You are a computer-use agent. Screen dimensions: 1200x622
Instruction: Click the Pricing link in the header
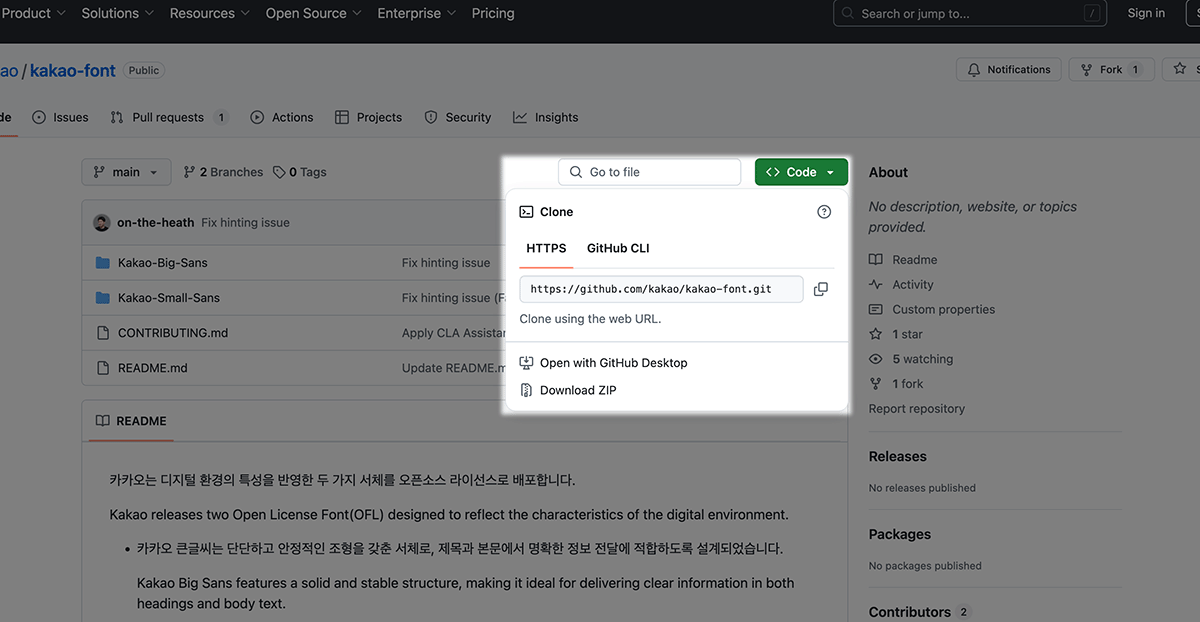493,13
